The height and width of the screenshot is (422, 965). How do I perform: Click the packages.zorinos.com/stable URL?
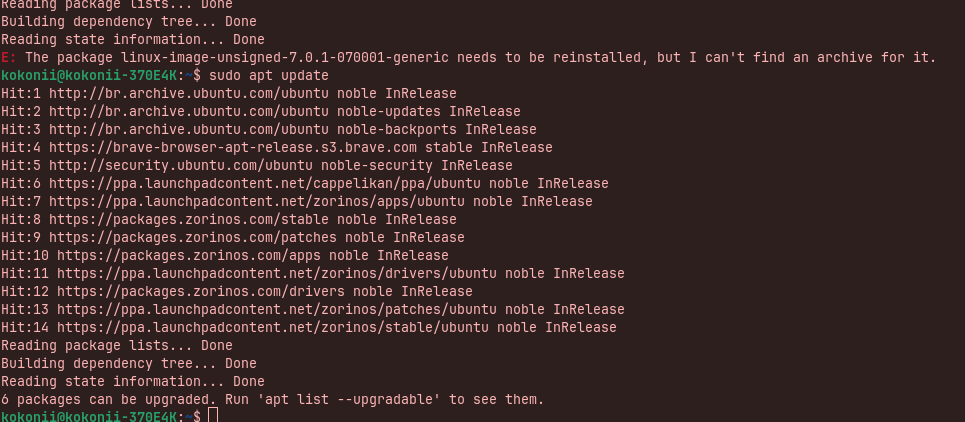pos(189,219)
